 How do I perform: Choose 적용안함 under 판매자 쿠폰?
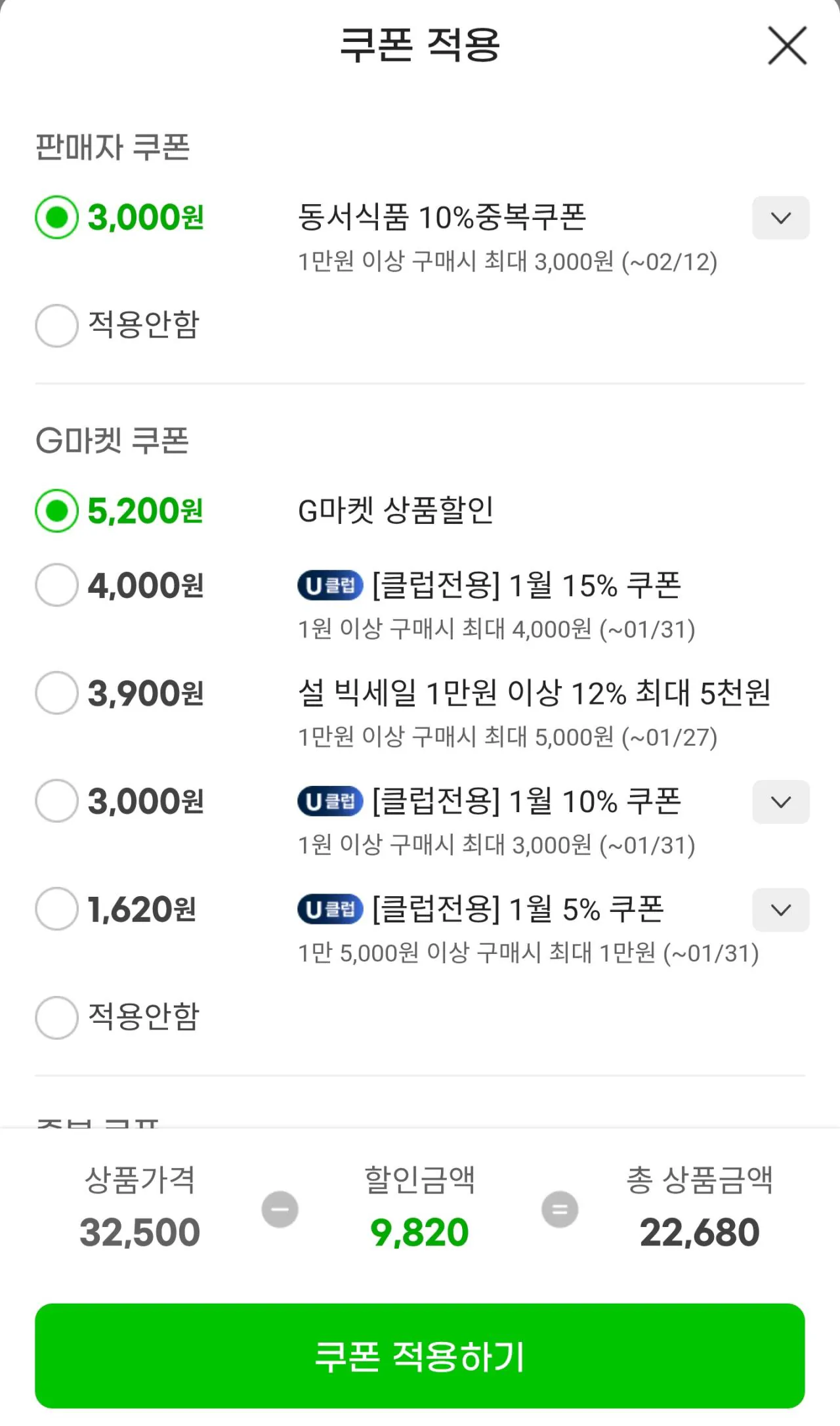pyautogui.click(x=57, y=325)
